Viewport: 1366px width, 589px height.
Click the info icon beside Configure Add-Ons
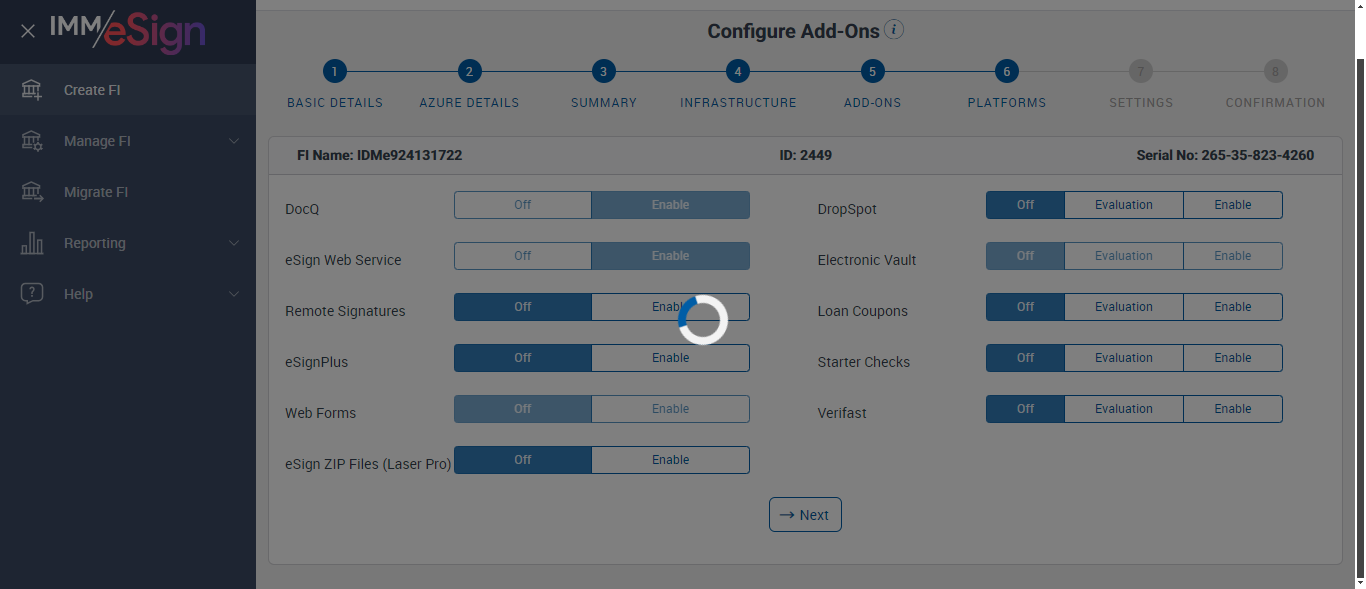[x=894, y=30]
